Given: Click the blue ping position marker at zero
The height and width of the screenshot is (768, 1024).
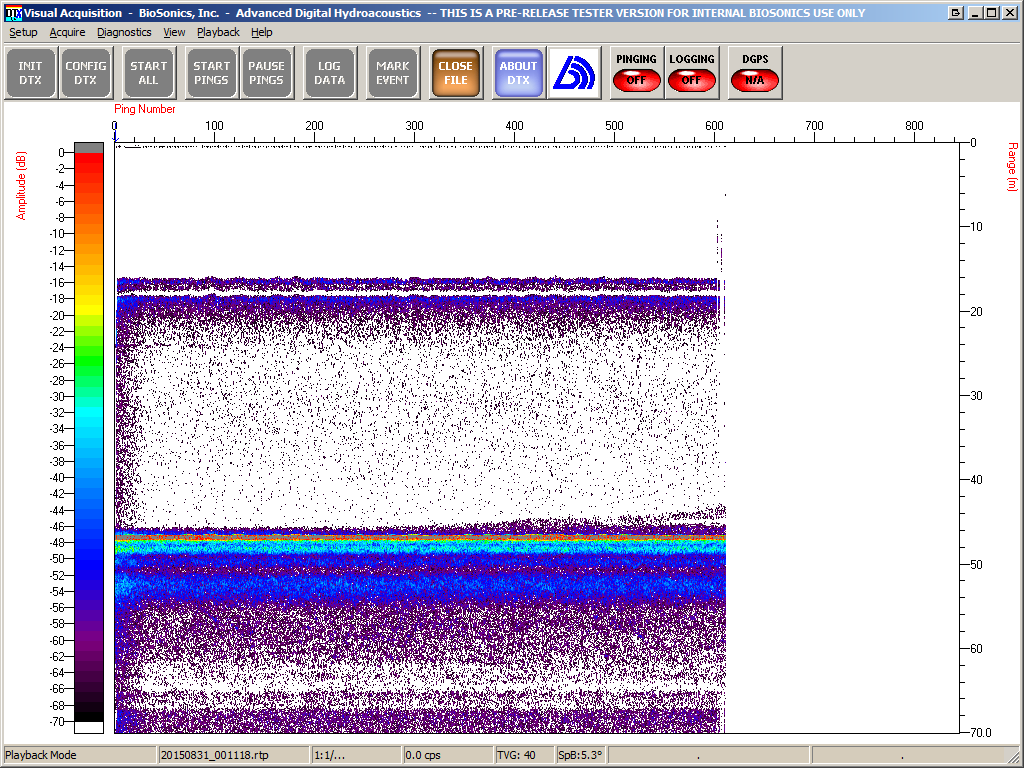Looking at the screenshot, I should tap(115, 135).
